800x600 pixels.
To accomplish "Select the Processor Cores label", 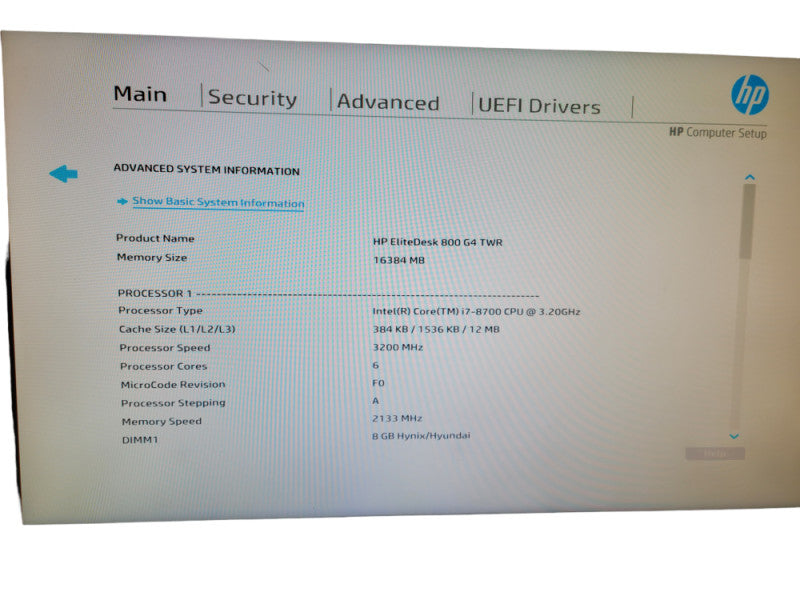I will (164, 366).
